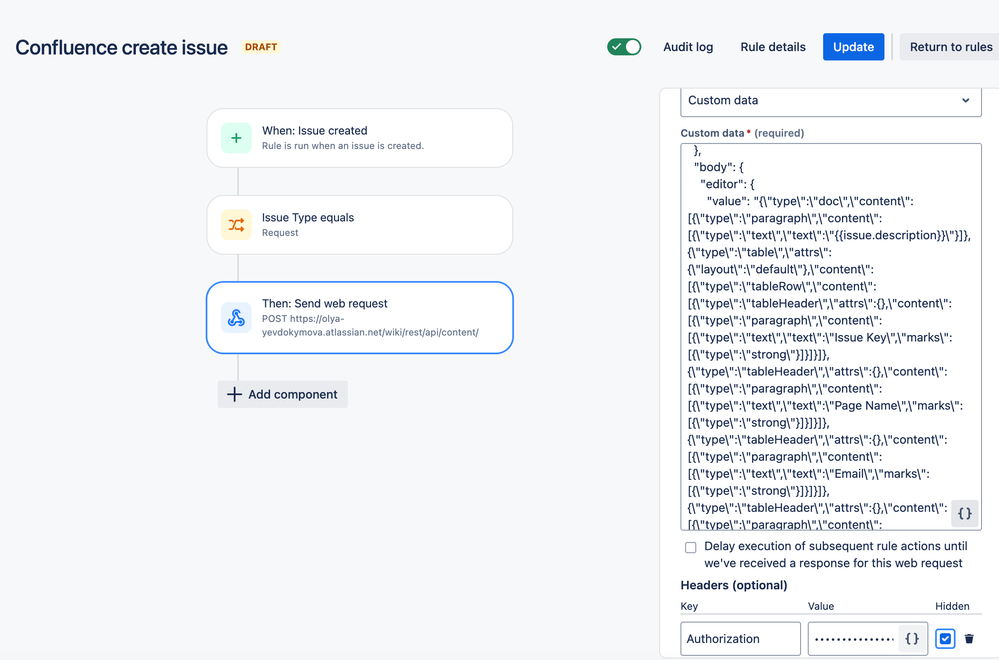
Task: Click the Custom data (required) label
Action: [x=742, y=133]
